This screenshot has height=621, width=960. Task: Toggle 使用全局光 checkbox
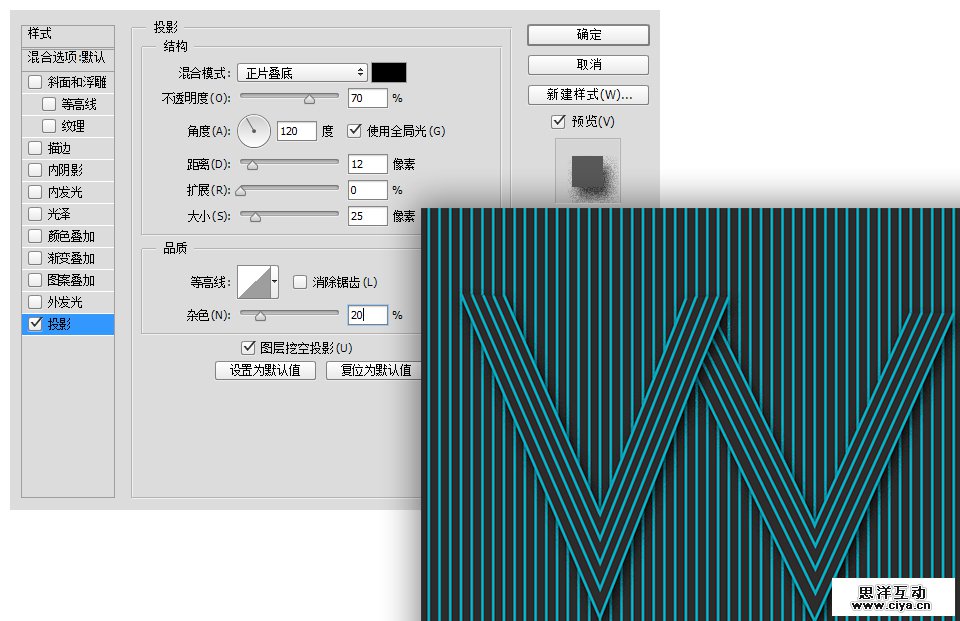354,131
